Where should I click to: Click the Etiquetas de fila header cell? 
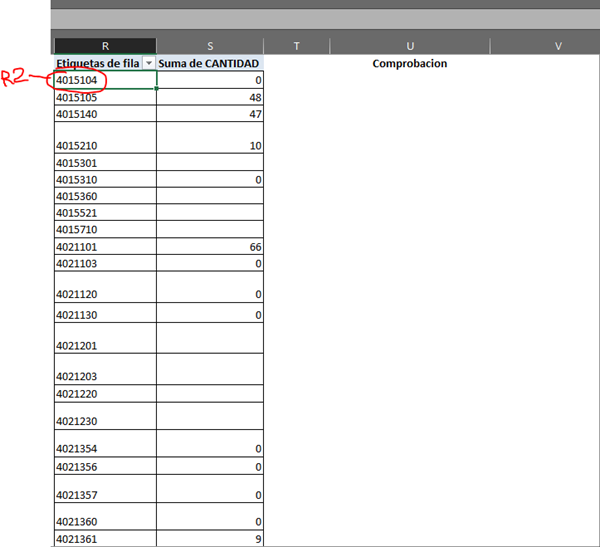tap(105, 63)
